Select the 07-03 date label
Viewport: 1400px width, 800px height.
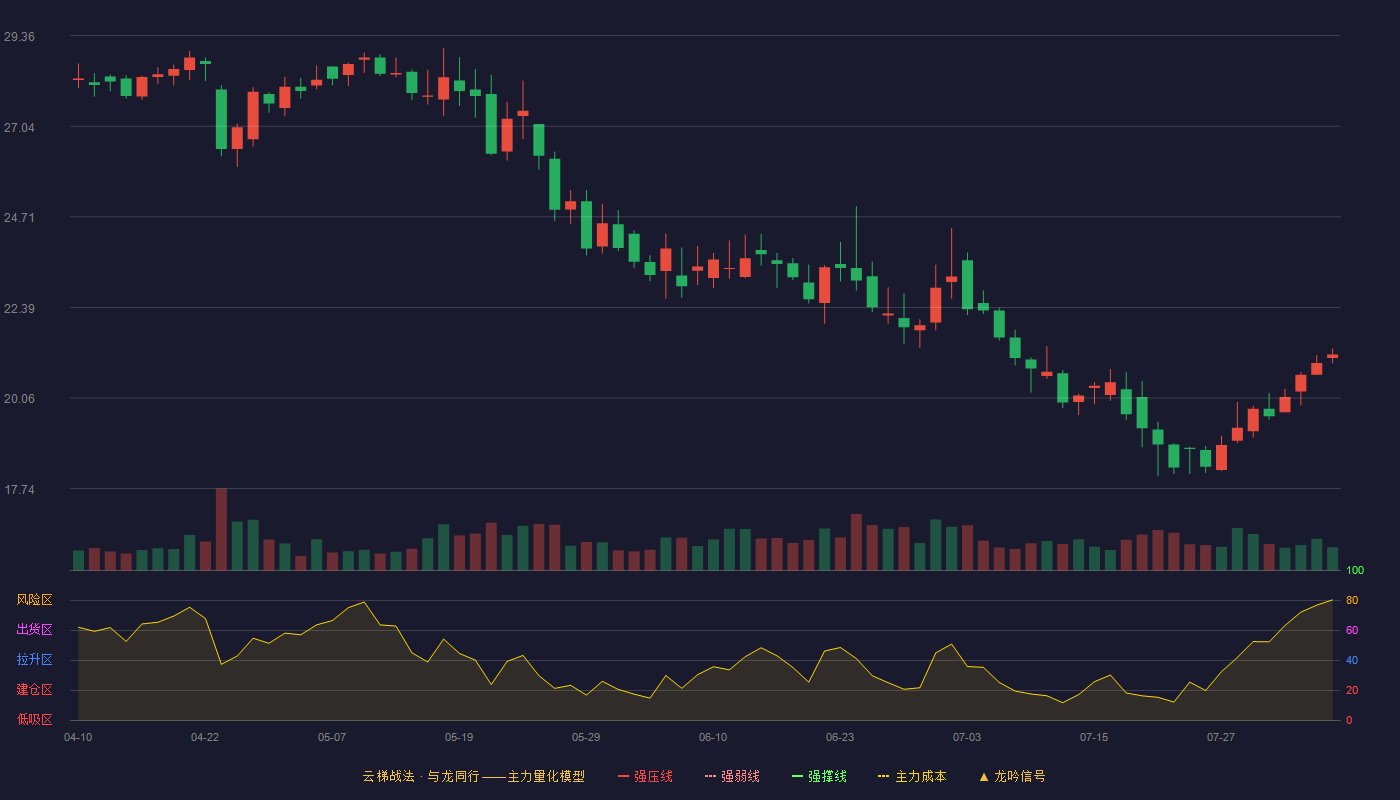pos(967,737)
